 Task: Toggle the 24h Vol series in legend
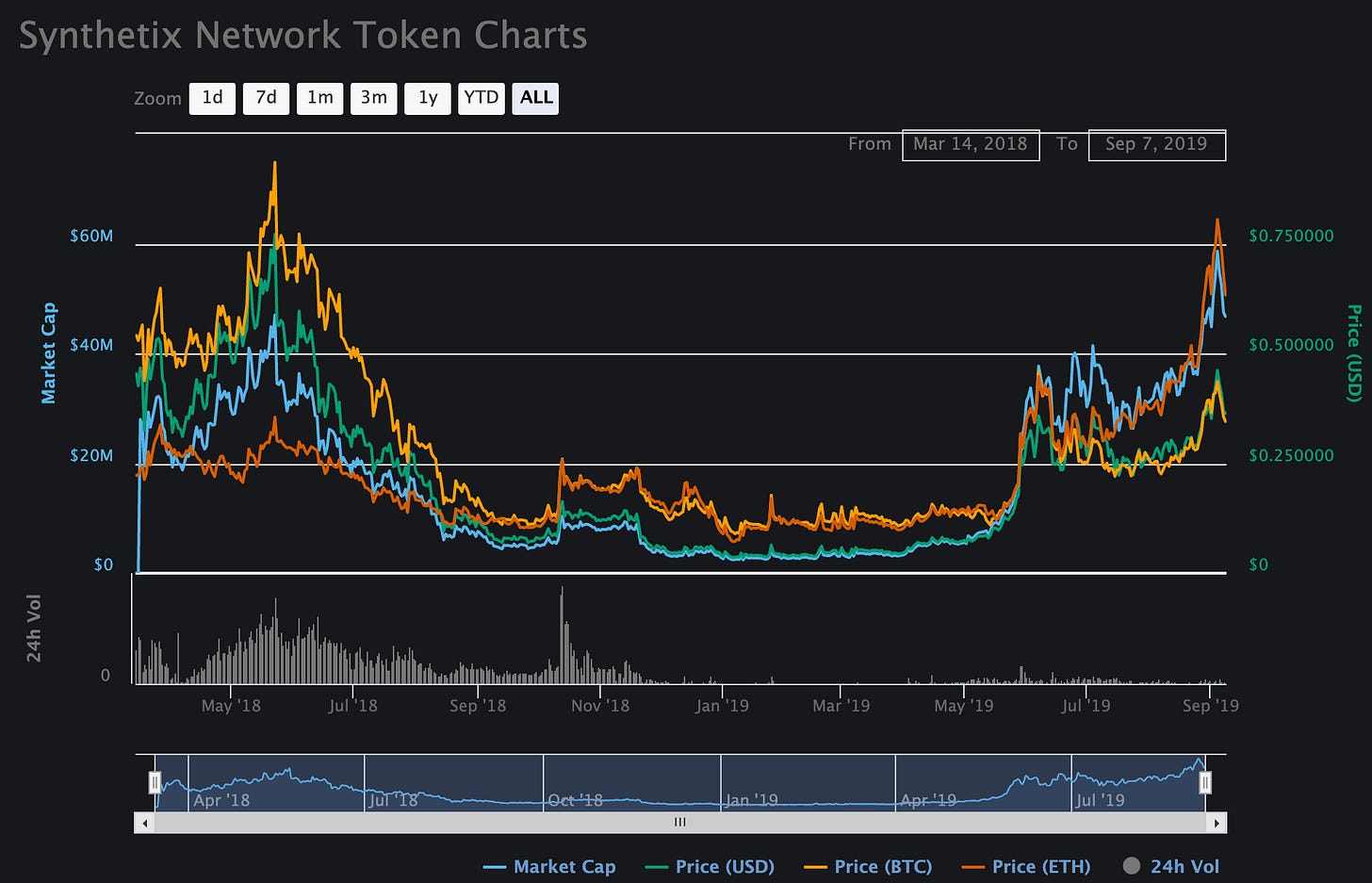[1171, 866]
